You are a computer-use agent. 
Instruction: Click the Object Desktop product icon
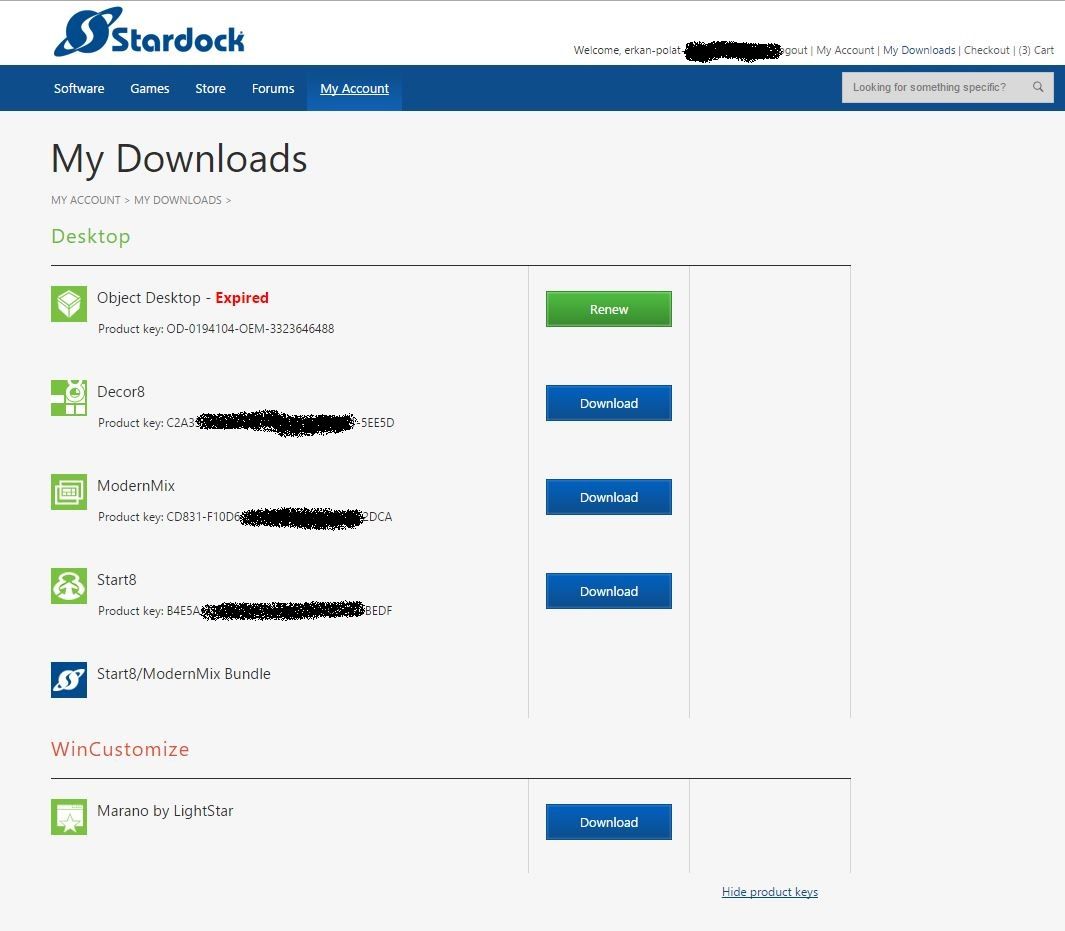click(68, 302)
